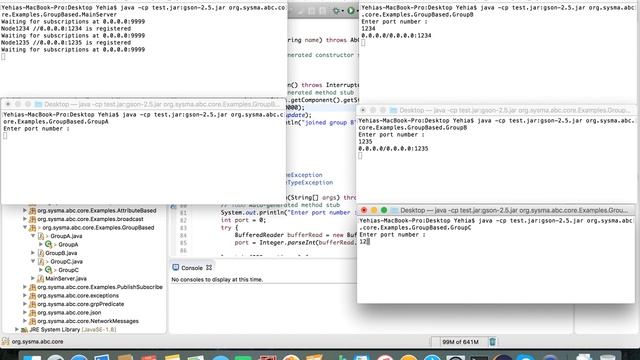Image resolution: width=640 pixels, height=360 pixels.
Task: Expand the GroupB.java node
Action: (x=33, y=253)
